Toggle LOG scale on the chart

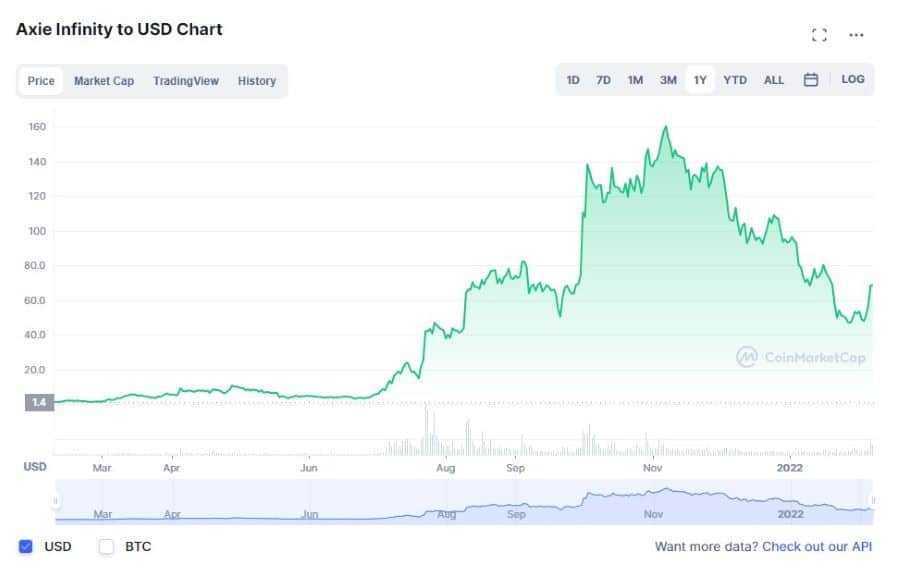pos(853,79)
